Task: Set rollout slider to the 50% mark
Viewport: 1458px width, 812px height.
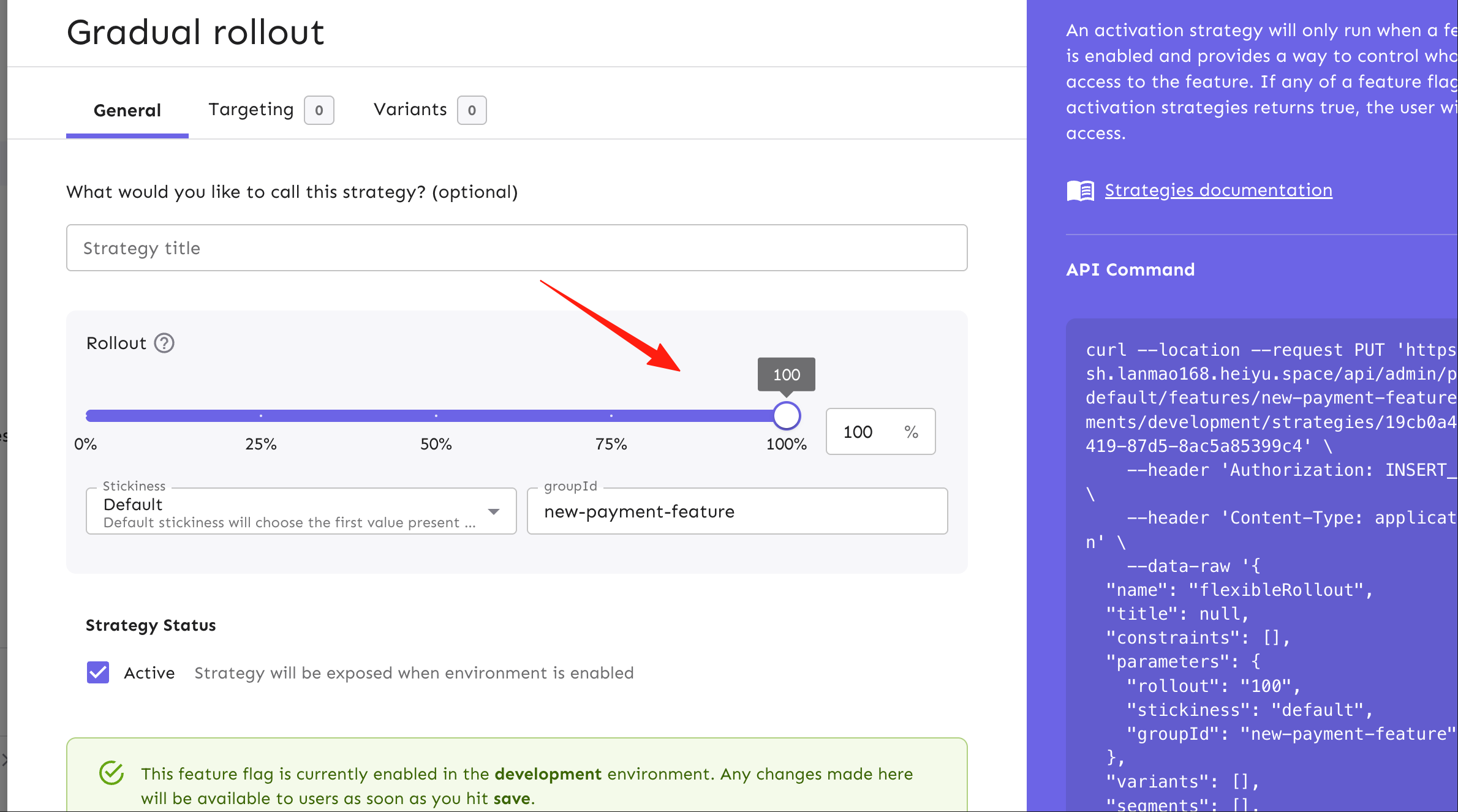Action: click(x=436, y=416)
